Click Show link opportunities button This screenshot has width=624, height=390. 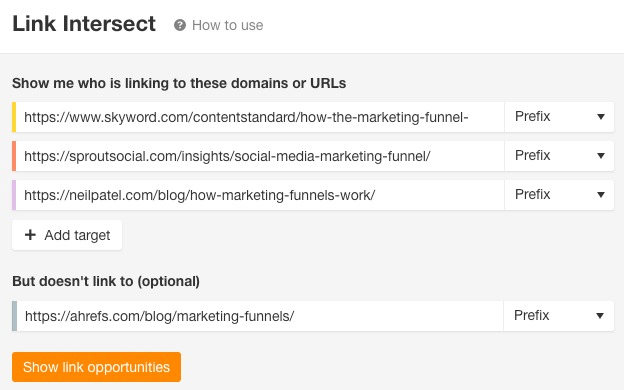pos(96,367)
